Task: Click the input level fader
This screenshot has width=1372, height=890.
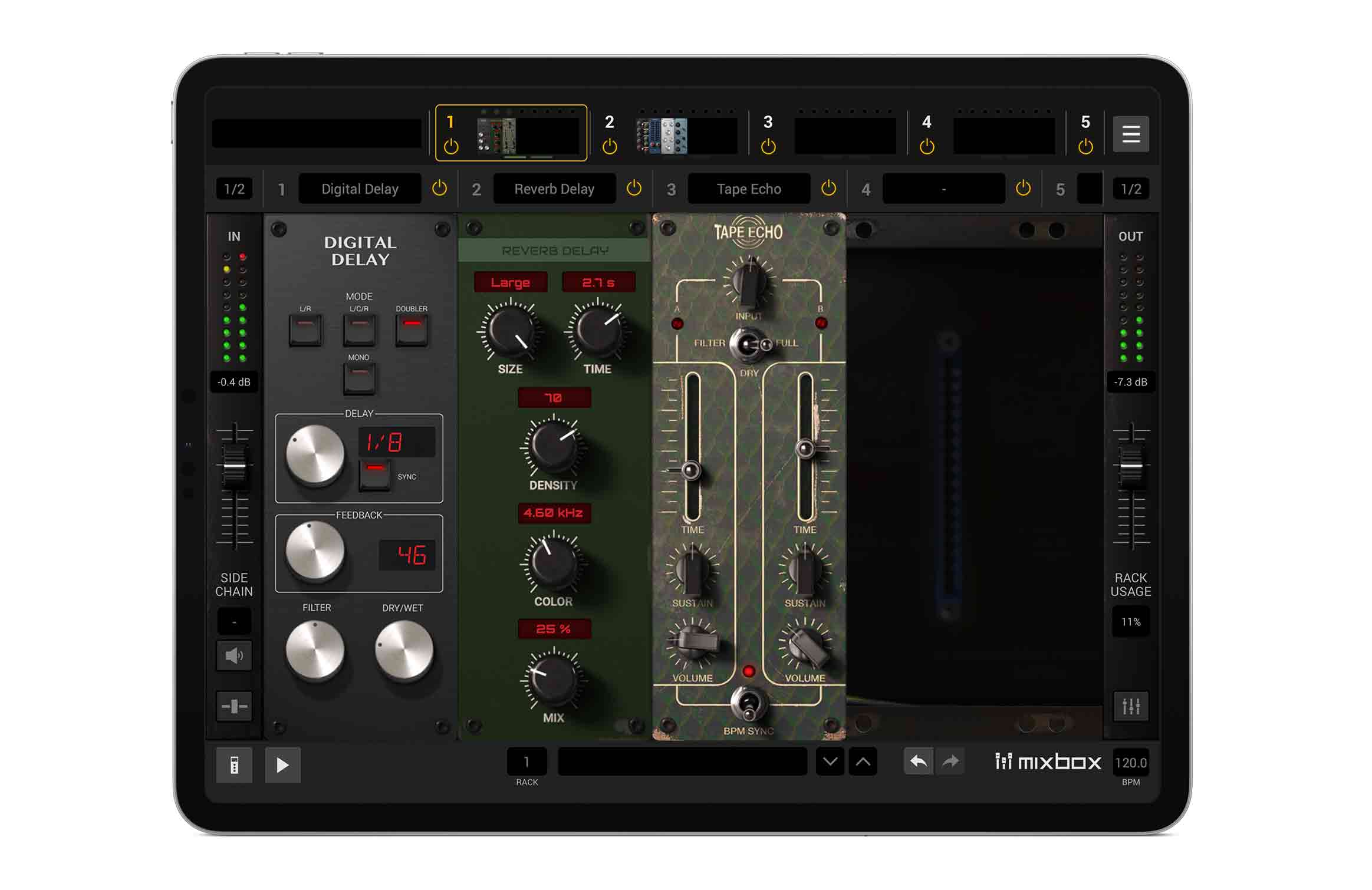Action: 234,467
